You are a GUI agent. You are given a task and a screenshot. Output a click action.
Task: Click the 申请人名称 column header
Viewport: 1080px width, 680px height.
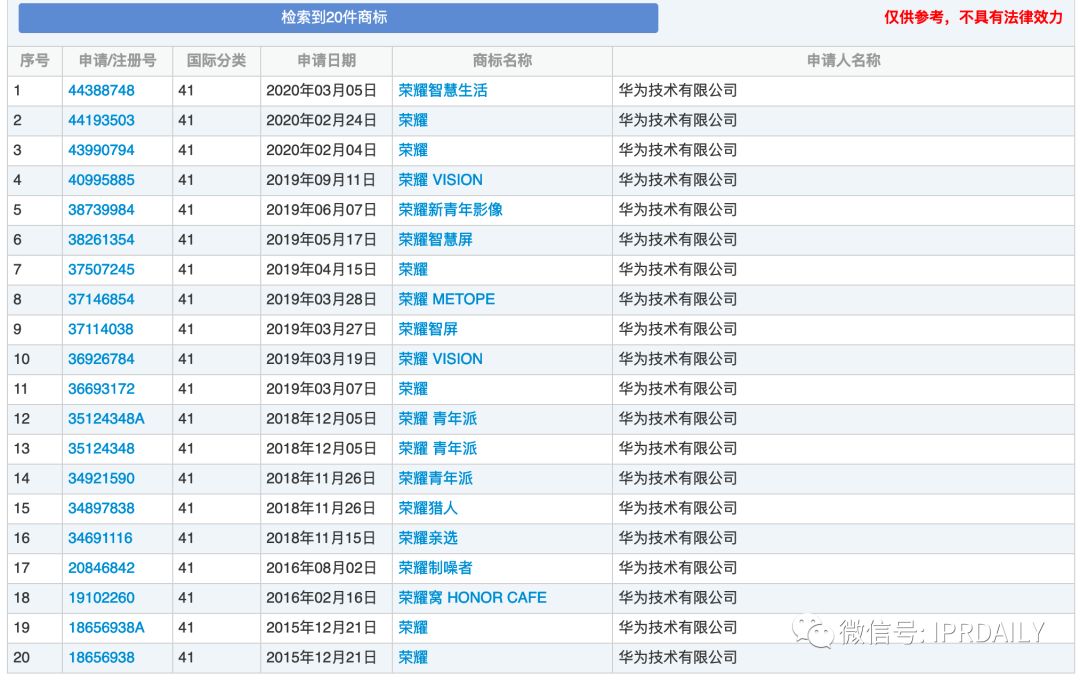click(x=843, y=61)
